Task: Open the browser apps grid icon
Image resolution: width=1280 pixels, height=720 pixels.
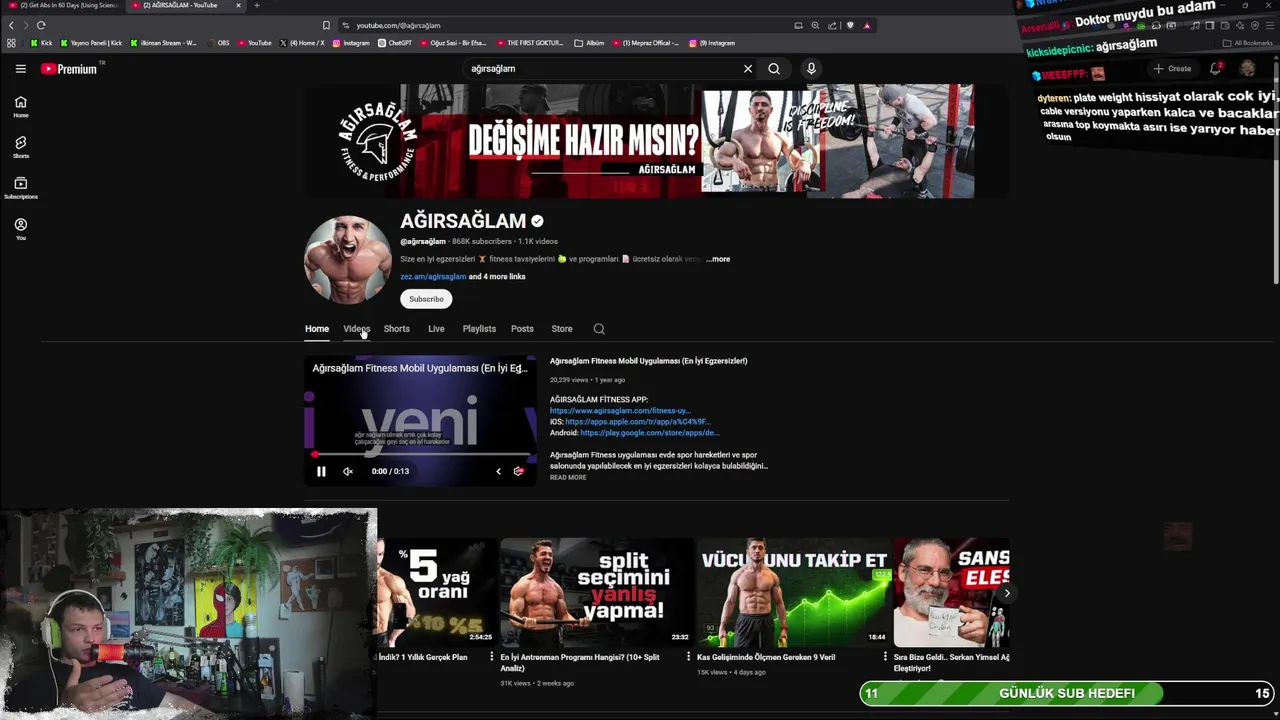Action: 11,43
